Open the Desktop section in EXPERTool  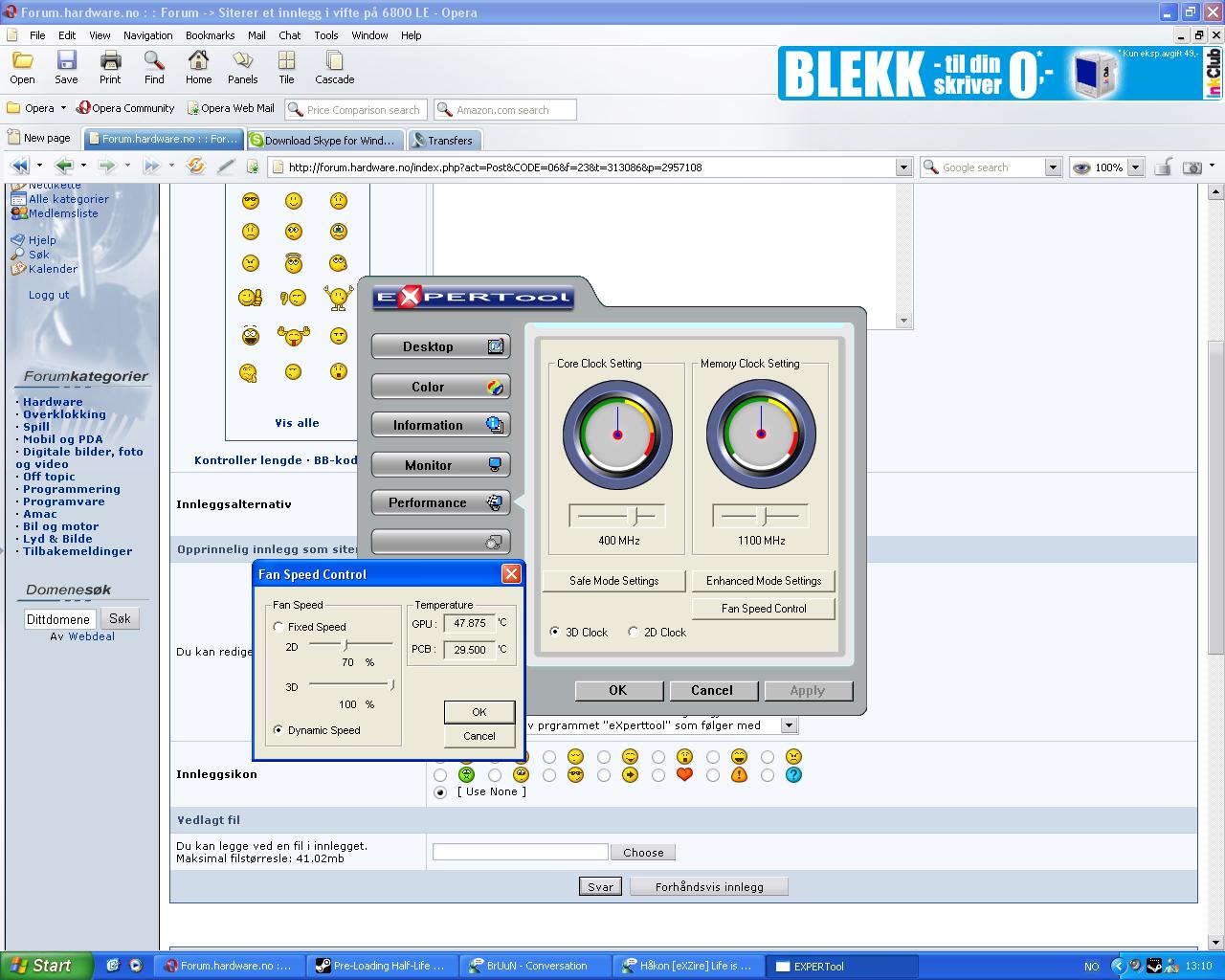point(441,346)
